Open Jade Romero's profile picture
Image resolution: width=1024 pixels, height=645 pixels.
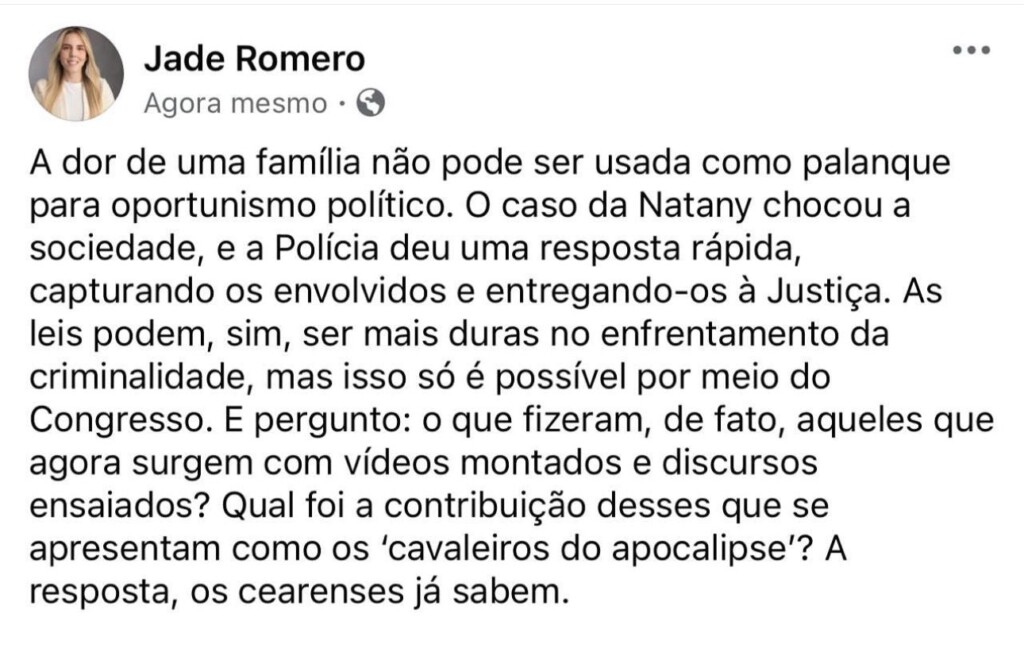(x=76, y=74)
